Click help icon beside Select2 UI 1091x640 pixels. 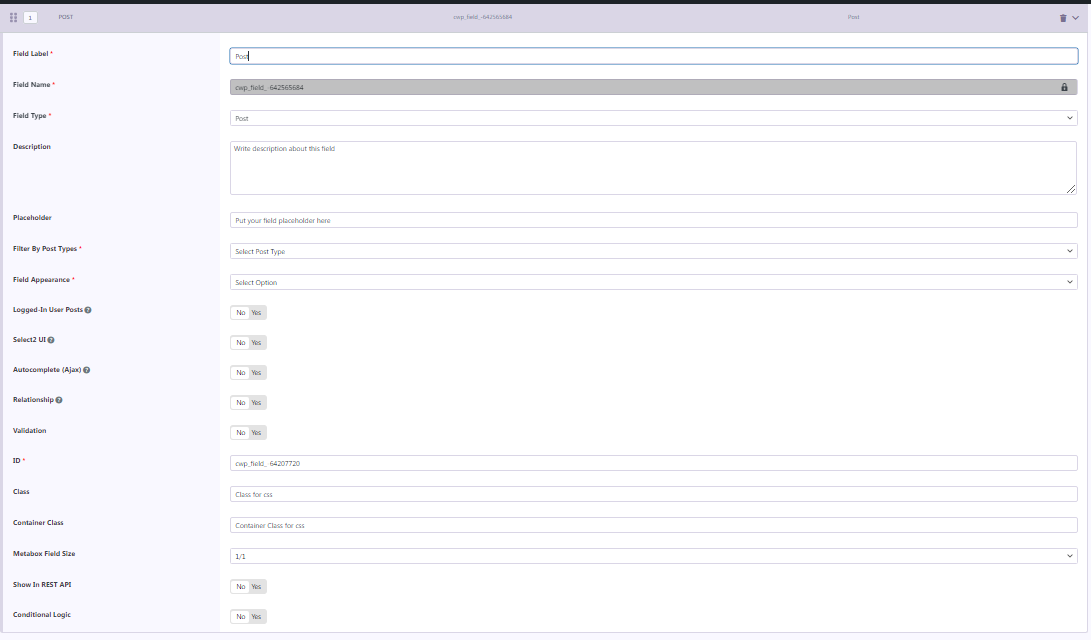coord(51,340)
